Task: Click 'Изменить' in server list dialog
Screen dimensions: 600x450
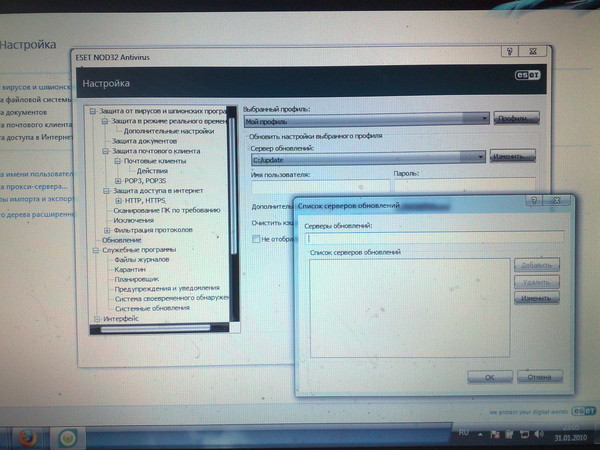Action: (536, 298)
